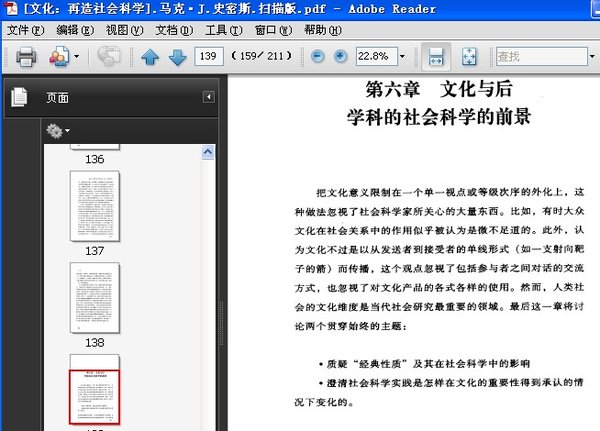Select page 138 thumbnail
This screenshot has height=431, width=600.
(x=95, y=298)
